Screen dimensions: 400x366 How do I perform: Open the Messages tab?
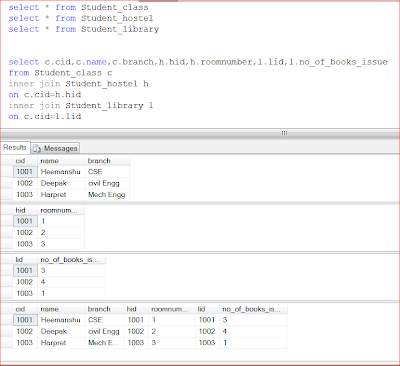point(56,148)
